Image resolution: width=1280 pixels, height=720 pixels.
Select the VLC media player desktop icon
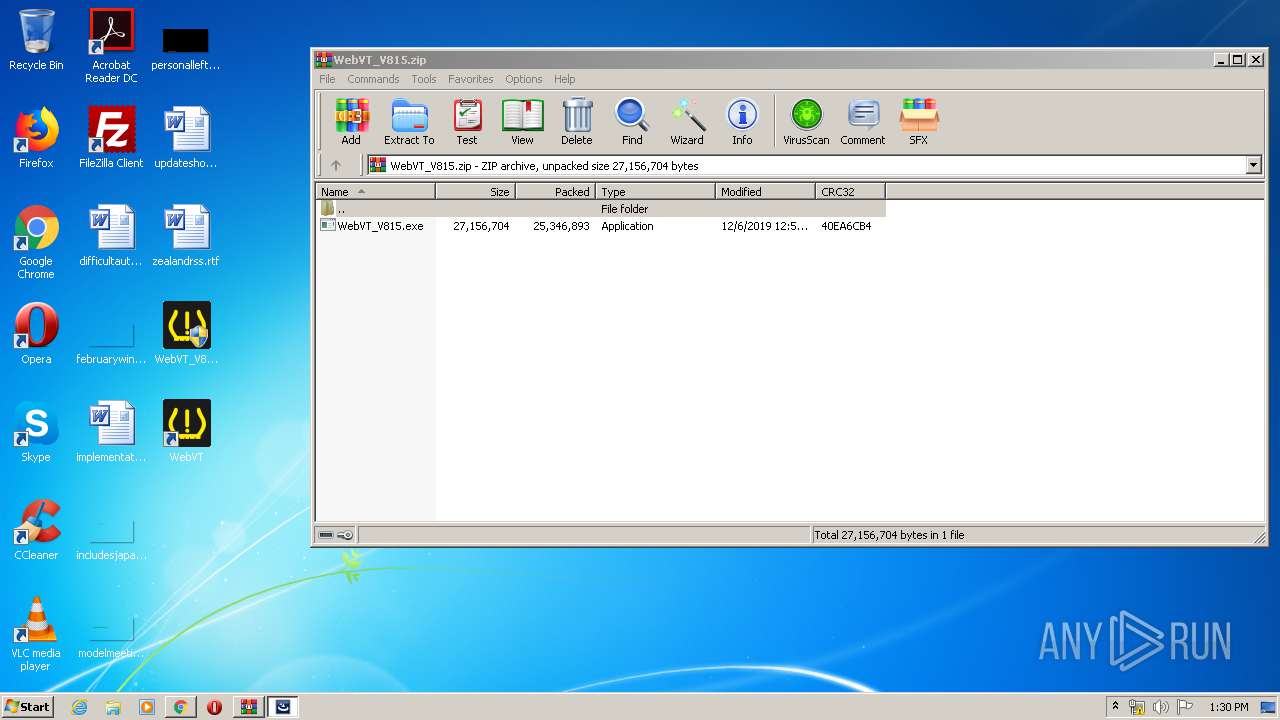pos(36,634)
